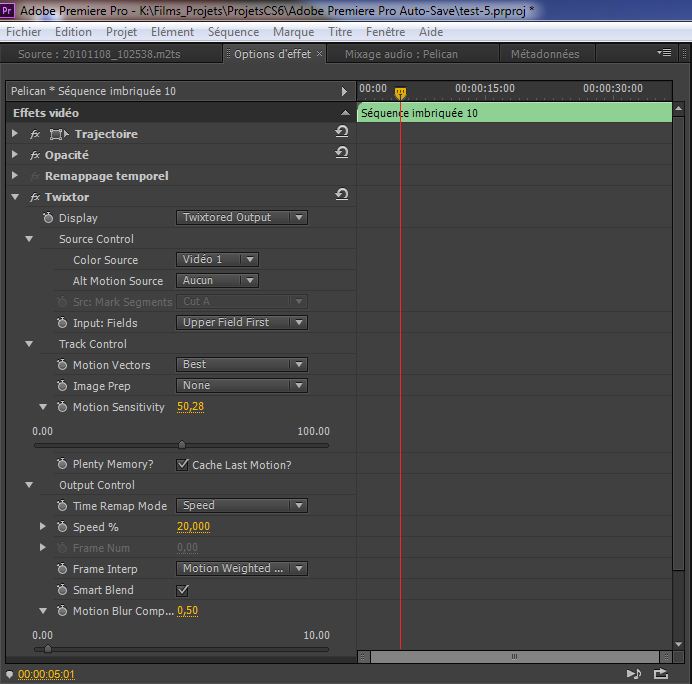
Task: Reset the Opacité effect
Action: pos(342,153)
